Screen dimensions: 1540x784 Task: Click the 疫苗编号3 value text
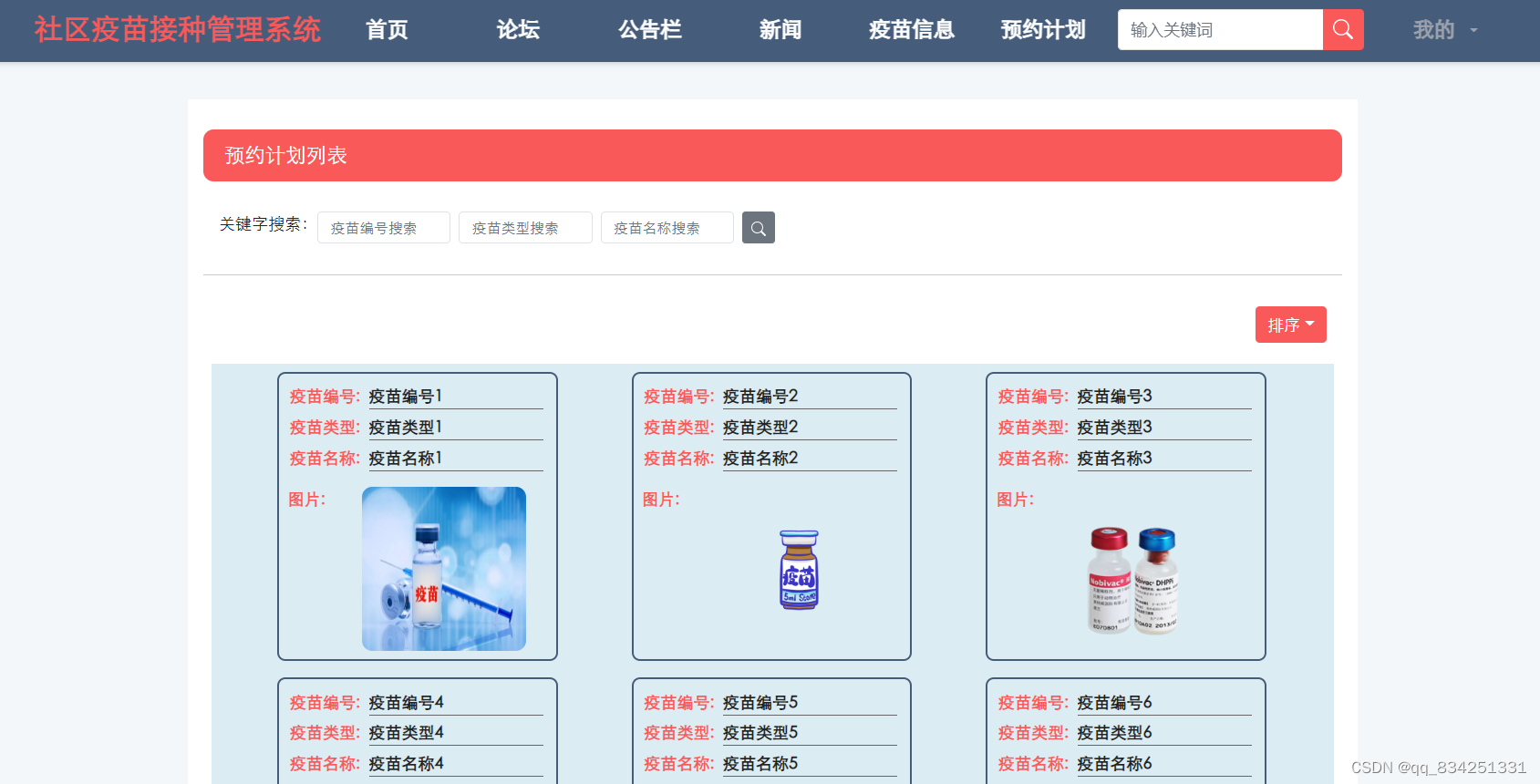click(1114, 397)
